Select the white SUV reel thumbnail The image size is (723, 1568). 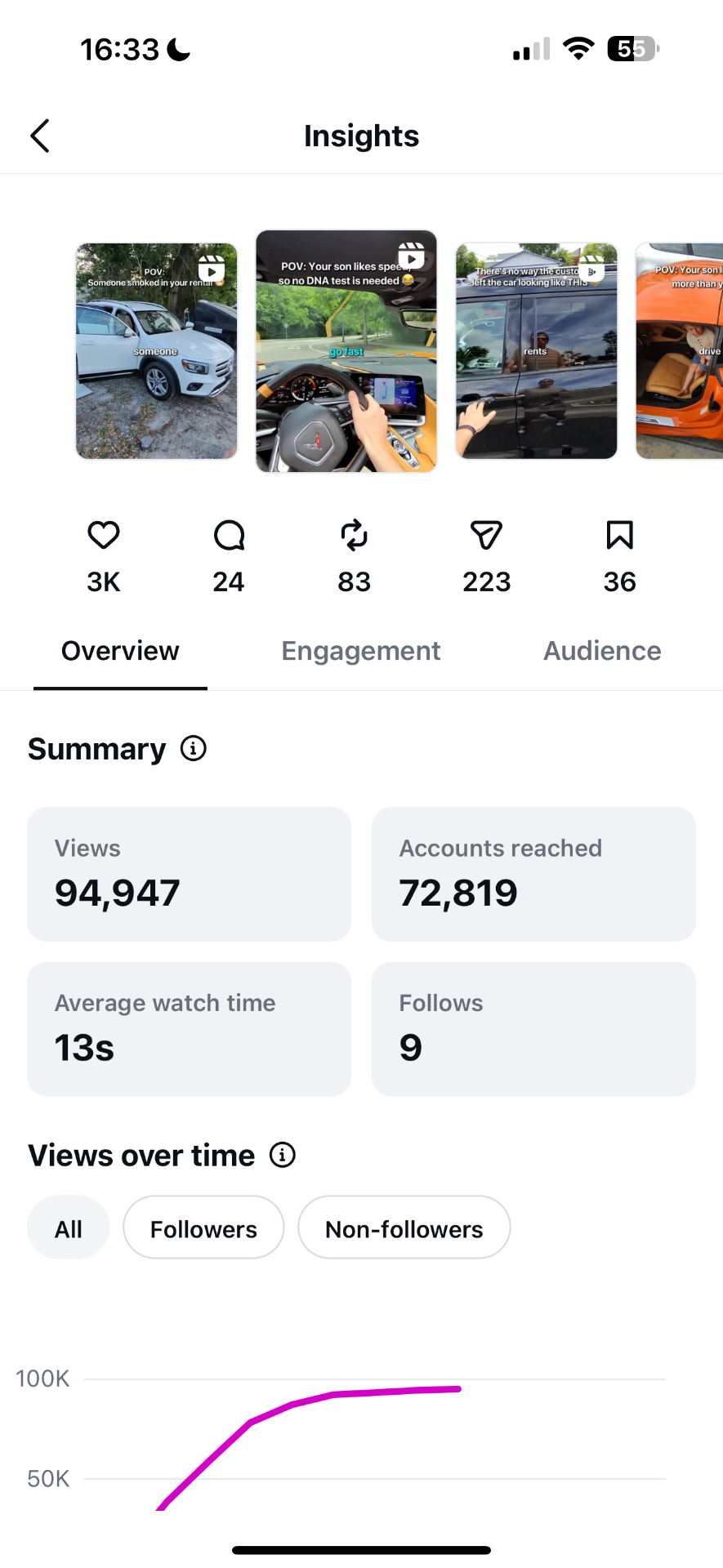157,351
